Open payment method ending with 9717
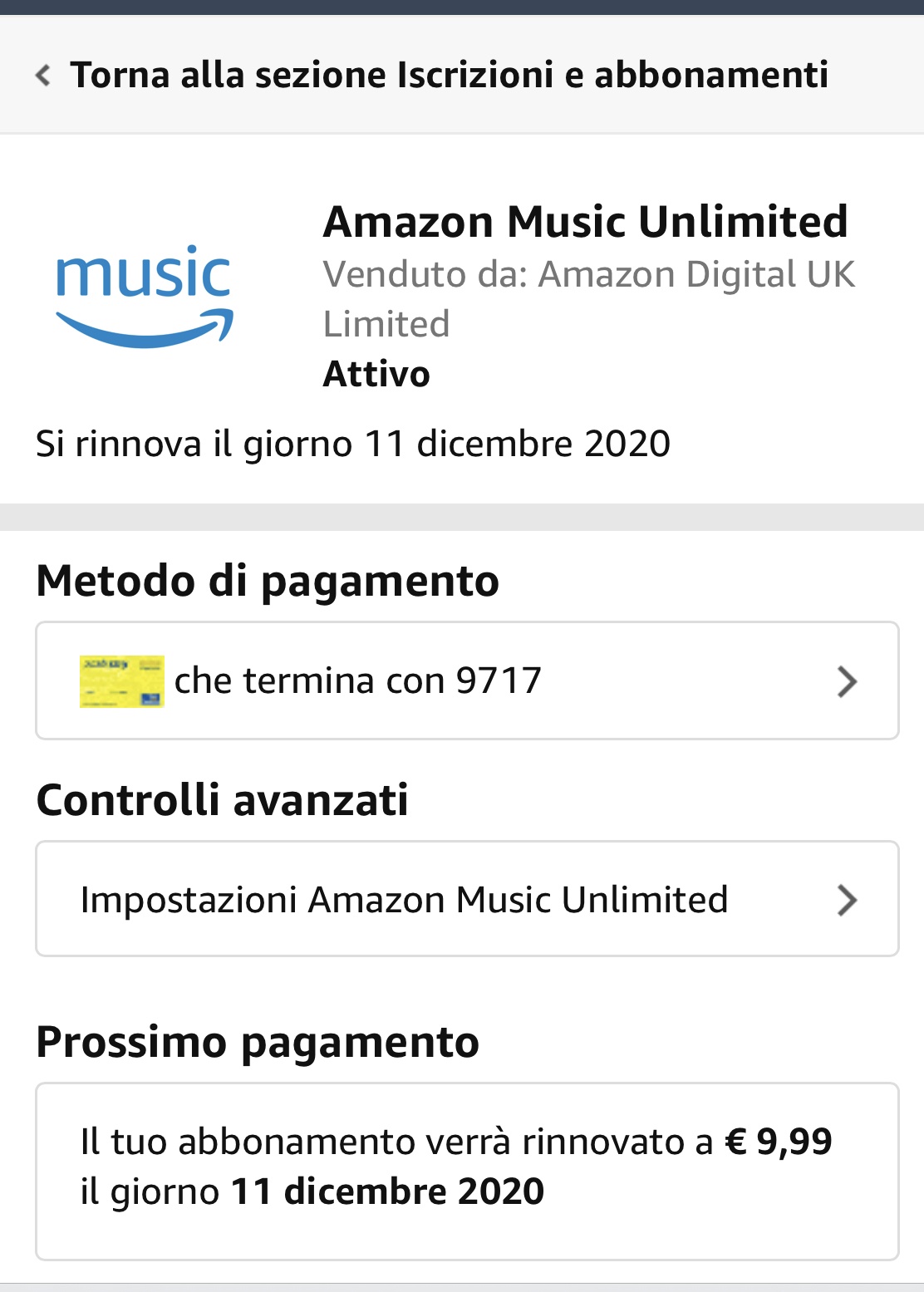Image resolution: width=924 pixels, height=1292 pixels. pyautogui.click(x=467, y=680)
